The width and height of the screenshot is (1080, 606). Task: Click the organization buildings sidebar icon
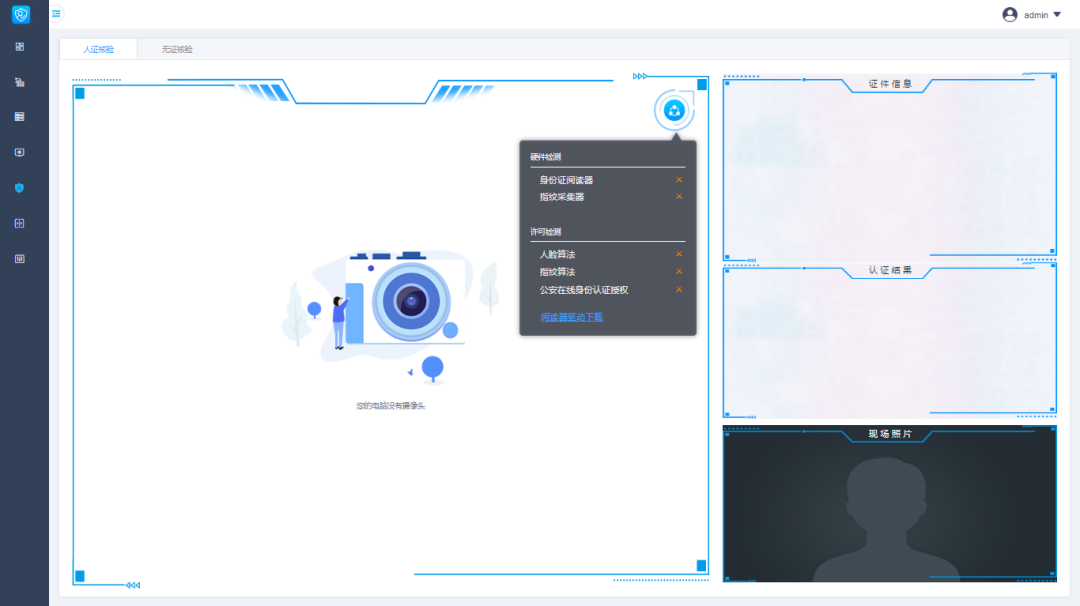[19, 82]
